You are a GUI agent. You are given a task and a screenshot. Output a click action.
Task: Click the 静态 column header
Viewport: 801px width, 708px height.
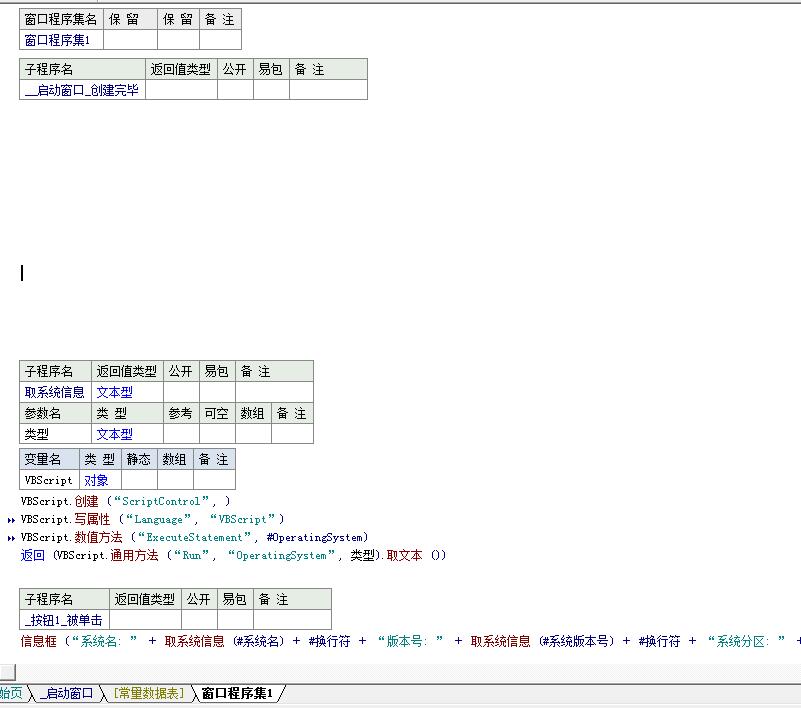(139, 459)
